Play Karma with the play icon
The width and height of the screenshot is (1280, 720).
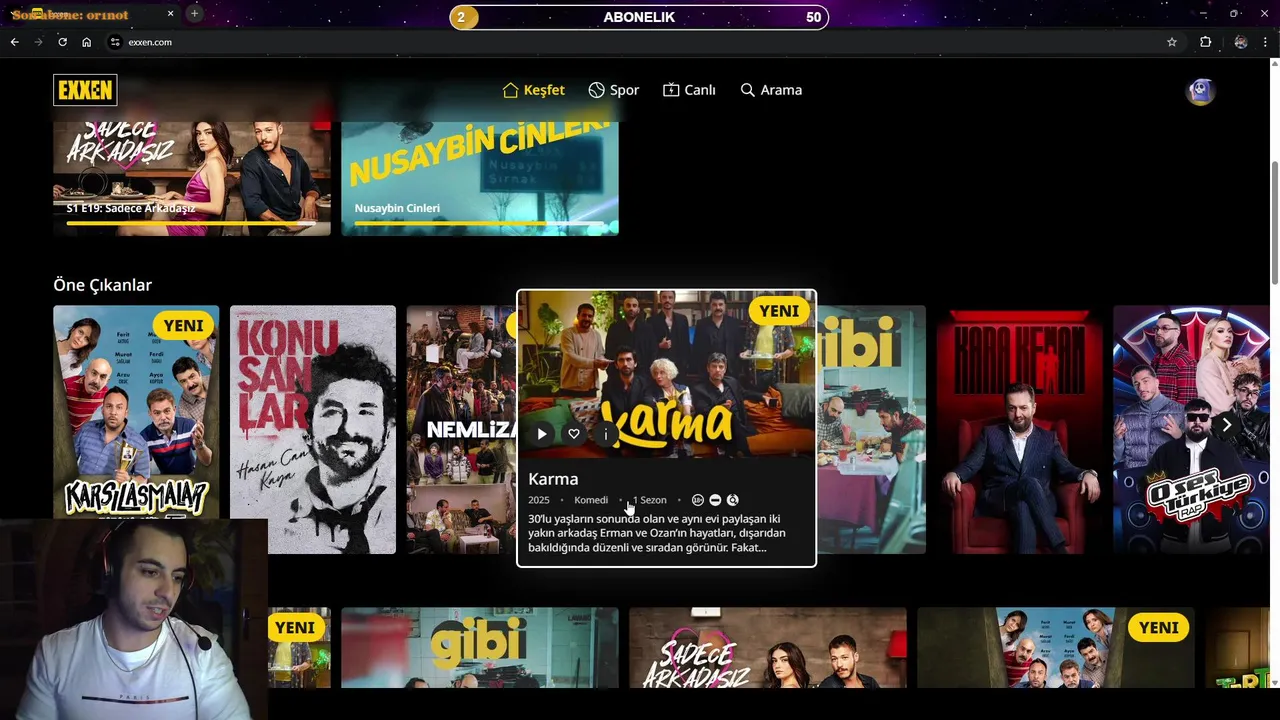click(x=542, y=434)
